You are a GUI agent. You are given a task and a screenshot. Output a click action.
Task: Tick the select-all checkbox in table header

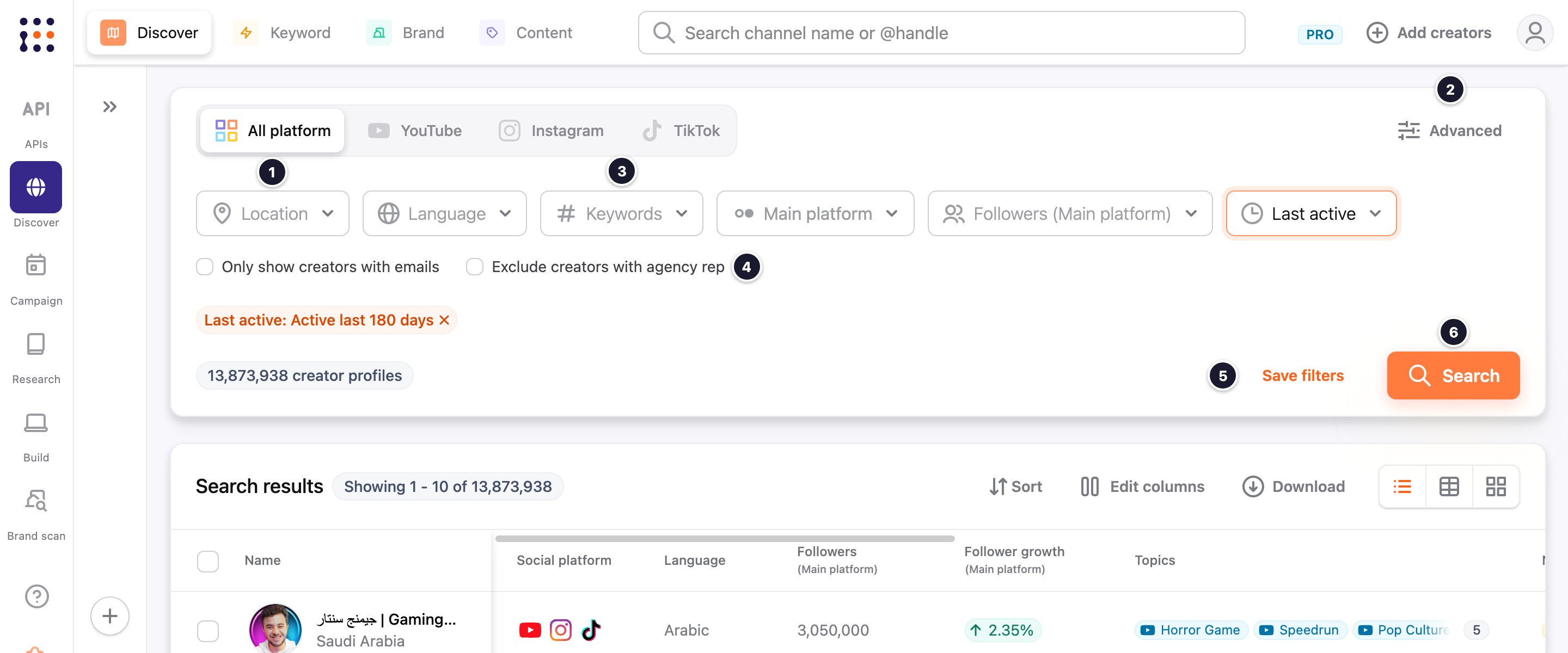(207, 560)
